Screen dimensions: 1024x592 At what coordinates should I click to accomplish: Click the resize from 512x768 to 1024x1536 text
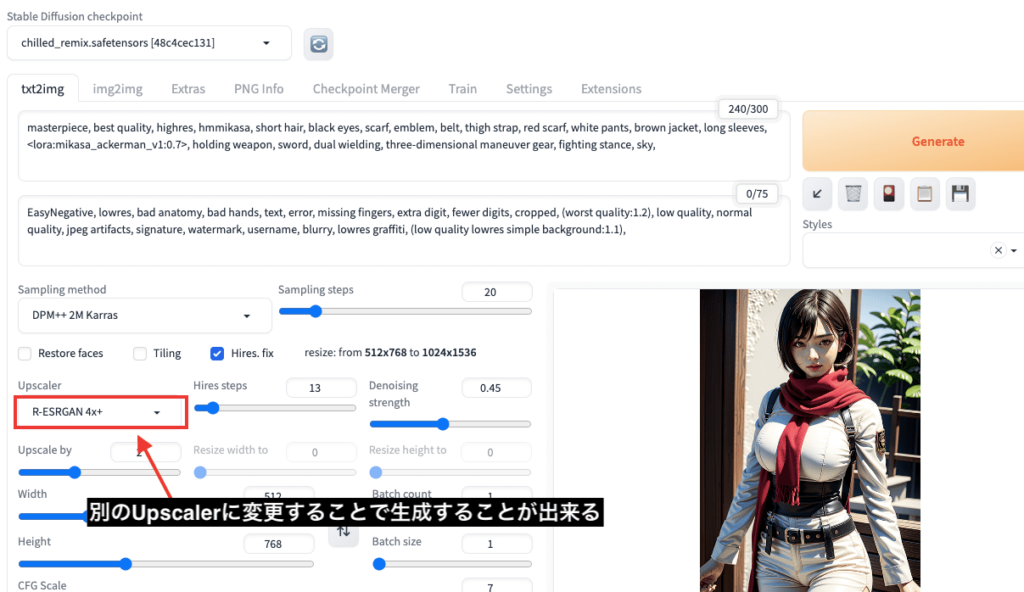pos(390,352)
